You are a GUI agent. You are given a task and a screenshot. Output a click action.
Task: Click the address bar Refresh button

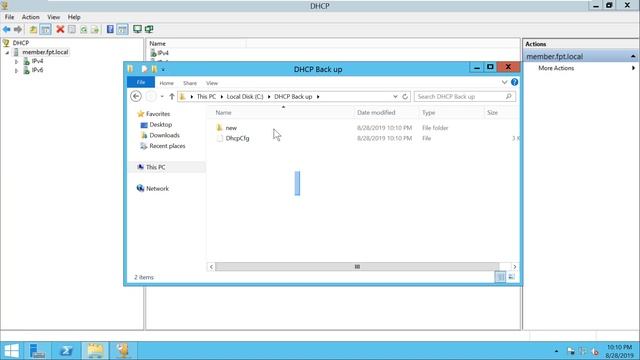405,97
